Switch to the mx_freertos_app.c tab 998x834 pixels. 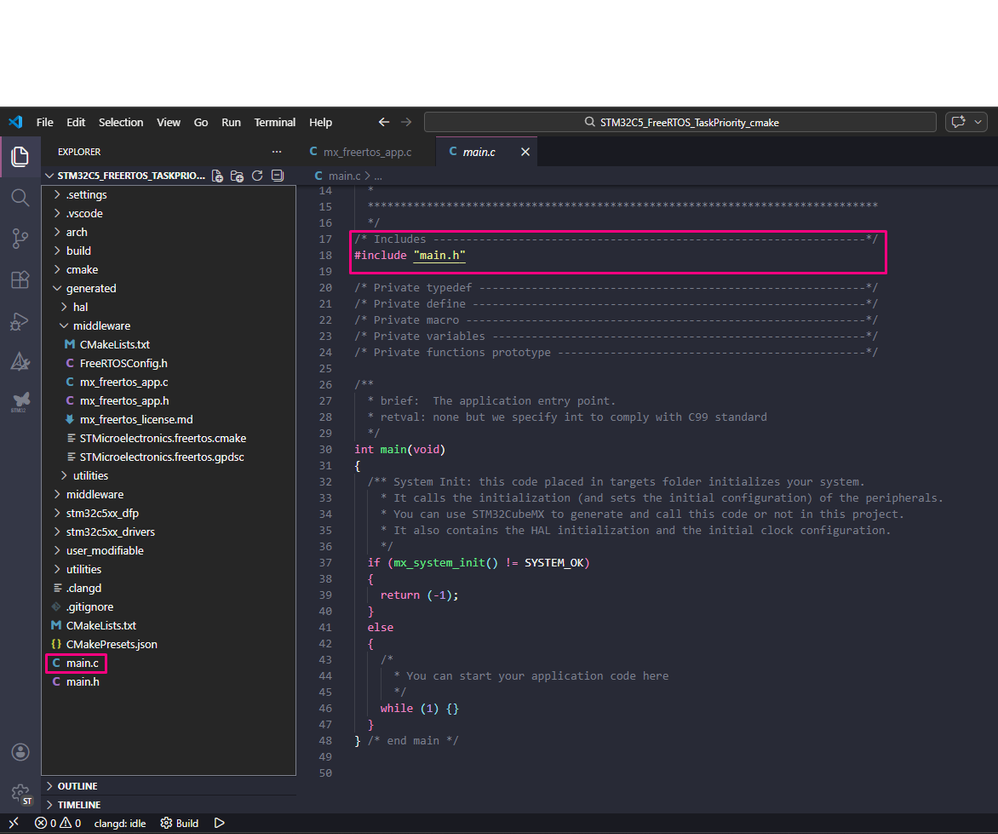tap(366, 152)
